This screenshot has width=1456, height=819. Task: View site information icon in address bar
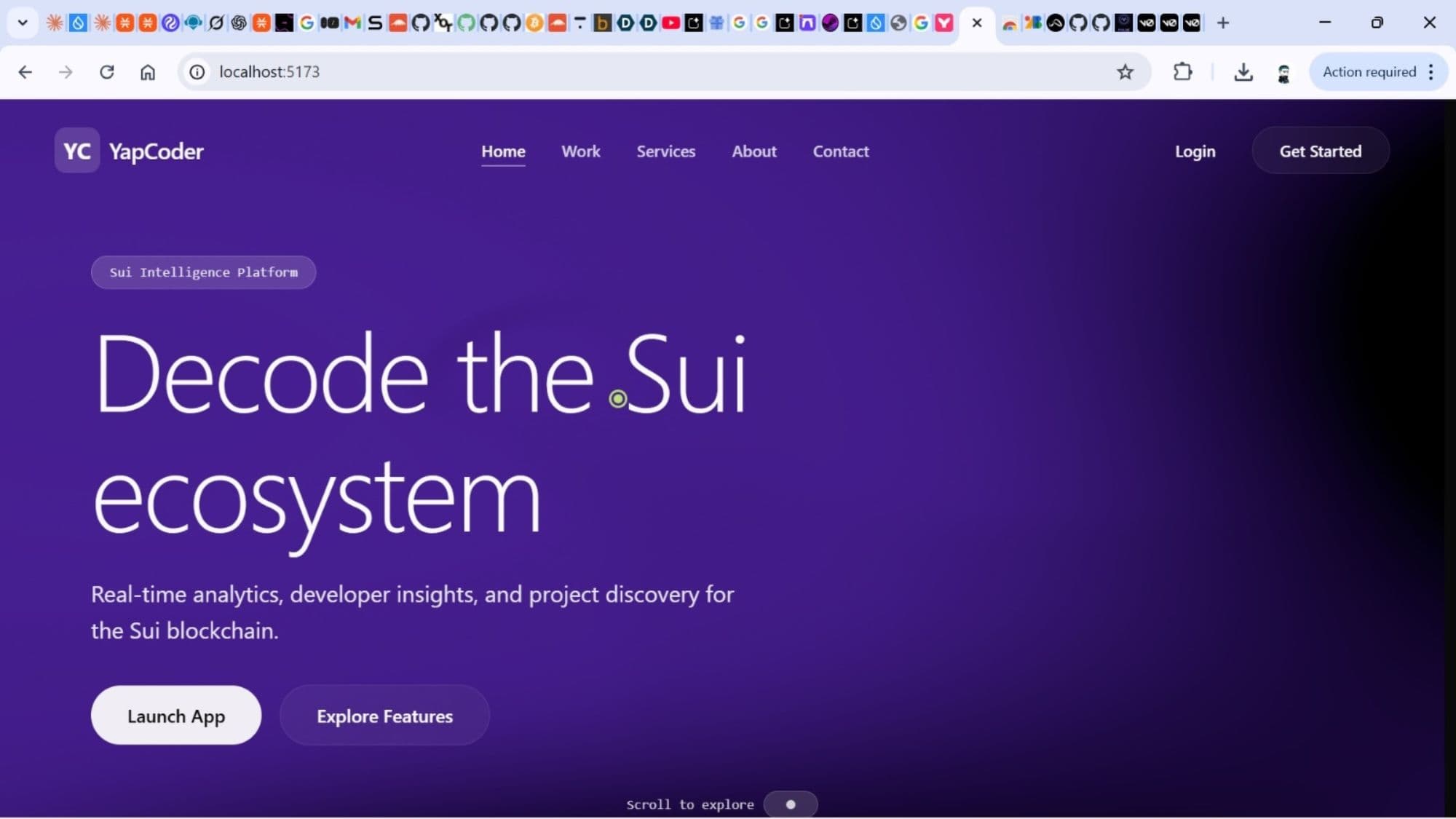[x=197, y=72]
